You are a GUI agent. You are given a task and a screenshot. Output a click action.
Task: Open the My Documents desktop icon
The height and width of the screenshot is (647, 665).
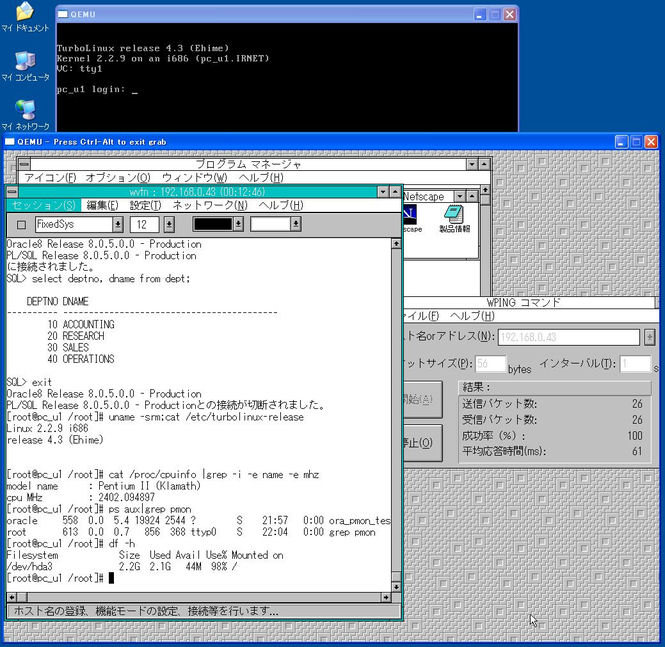click(x=25, y=17)
